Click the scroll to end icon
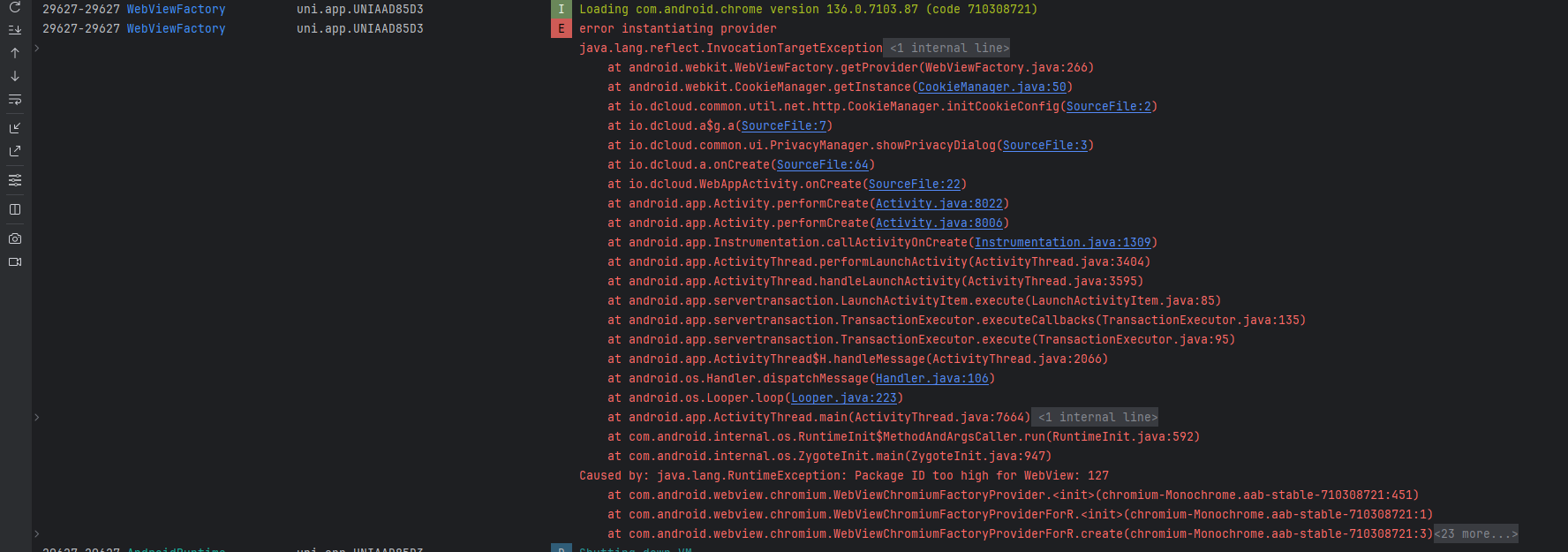The width and height of the screenshot is (1568, 552). click(15, 29)
